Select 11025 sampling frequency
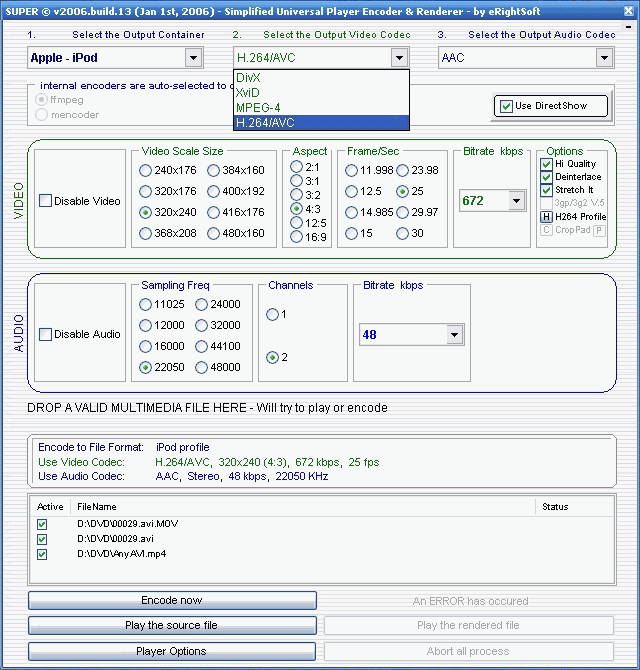This screenshot has width=640, height=670. click(145, 305)
